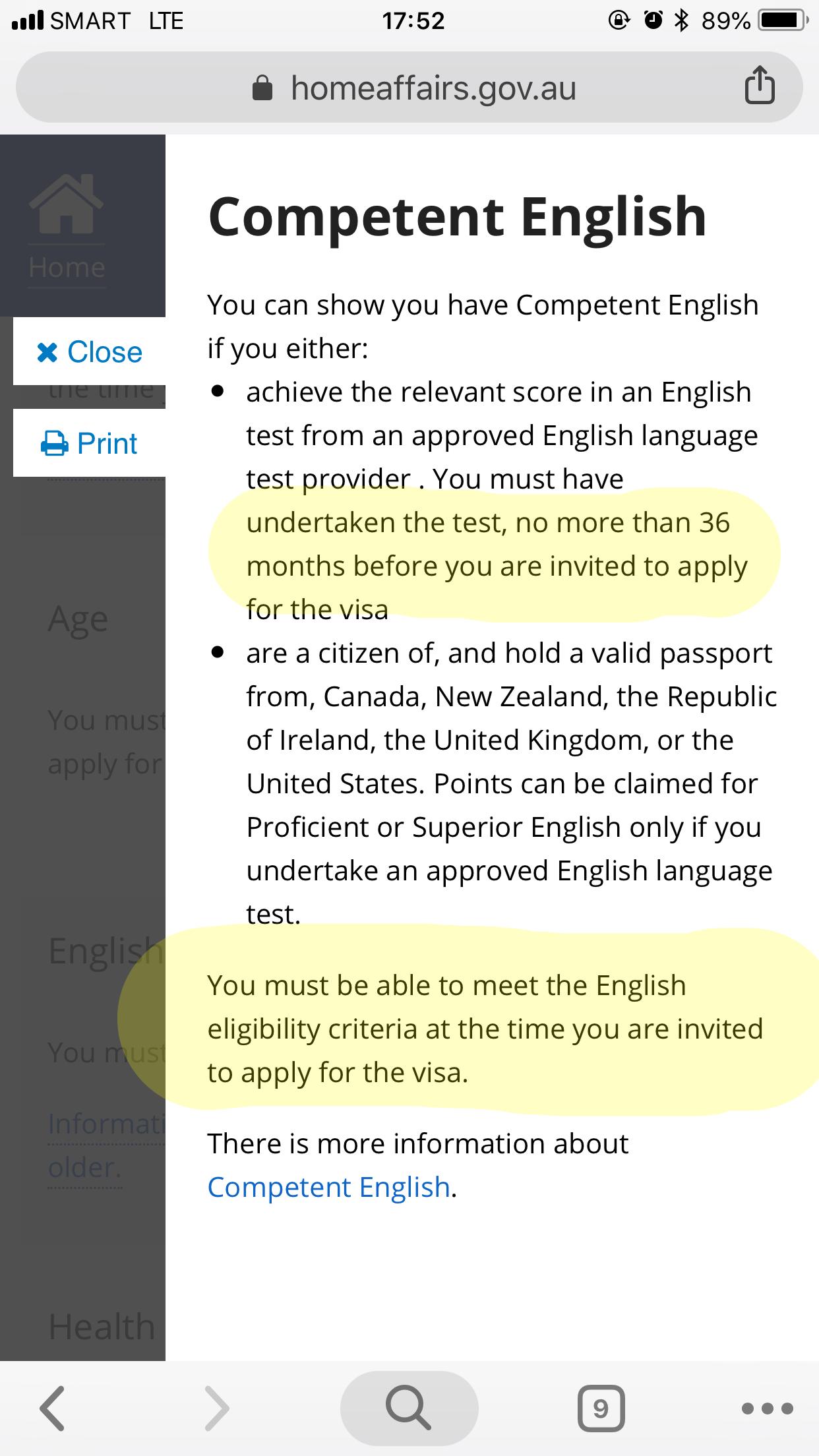Tap the printer icon beside Print
This screenshot has height=1456, width=819.
pos(55,444)
